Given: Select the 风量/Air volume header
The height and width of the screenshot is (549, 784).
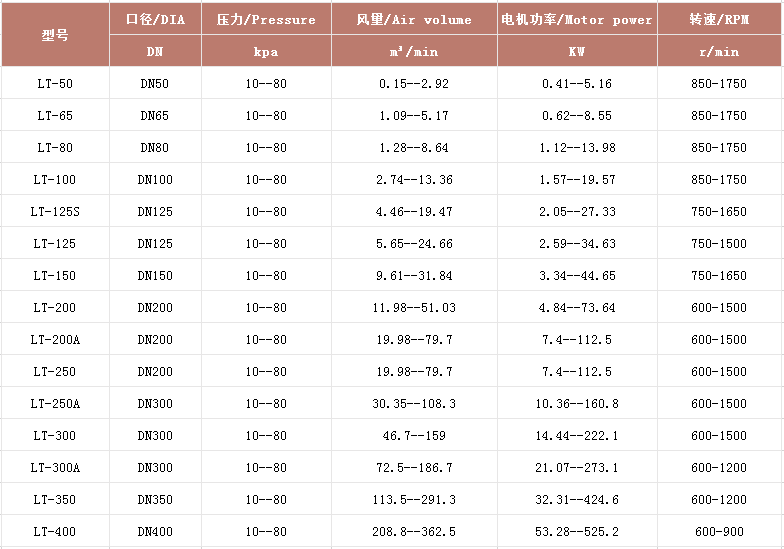Looking at the screenshot, I should point(414,19).
